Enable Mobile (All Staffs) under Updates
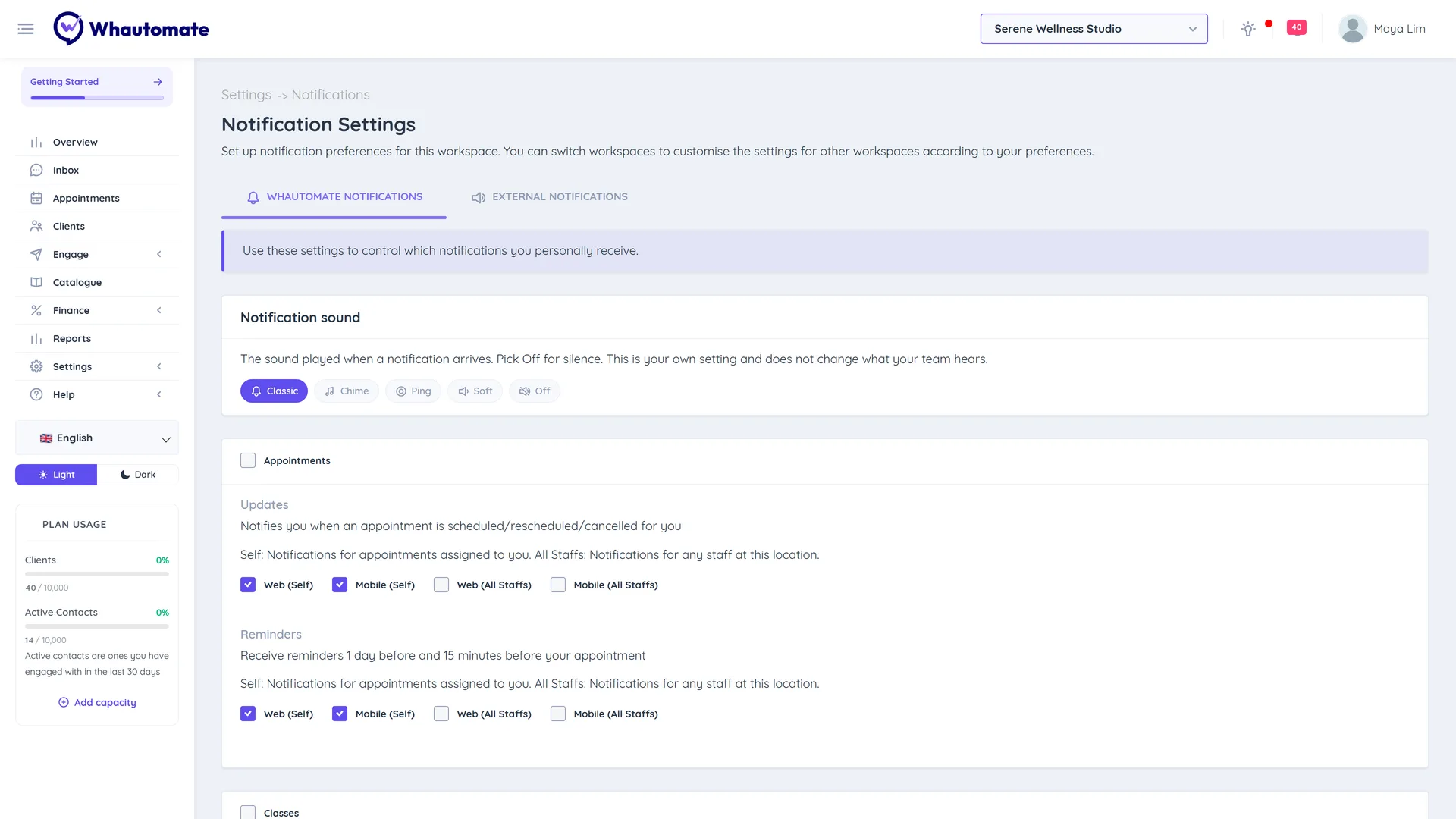 click(x=558, y=585)
